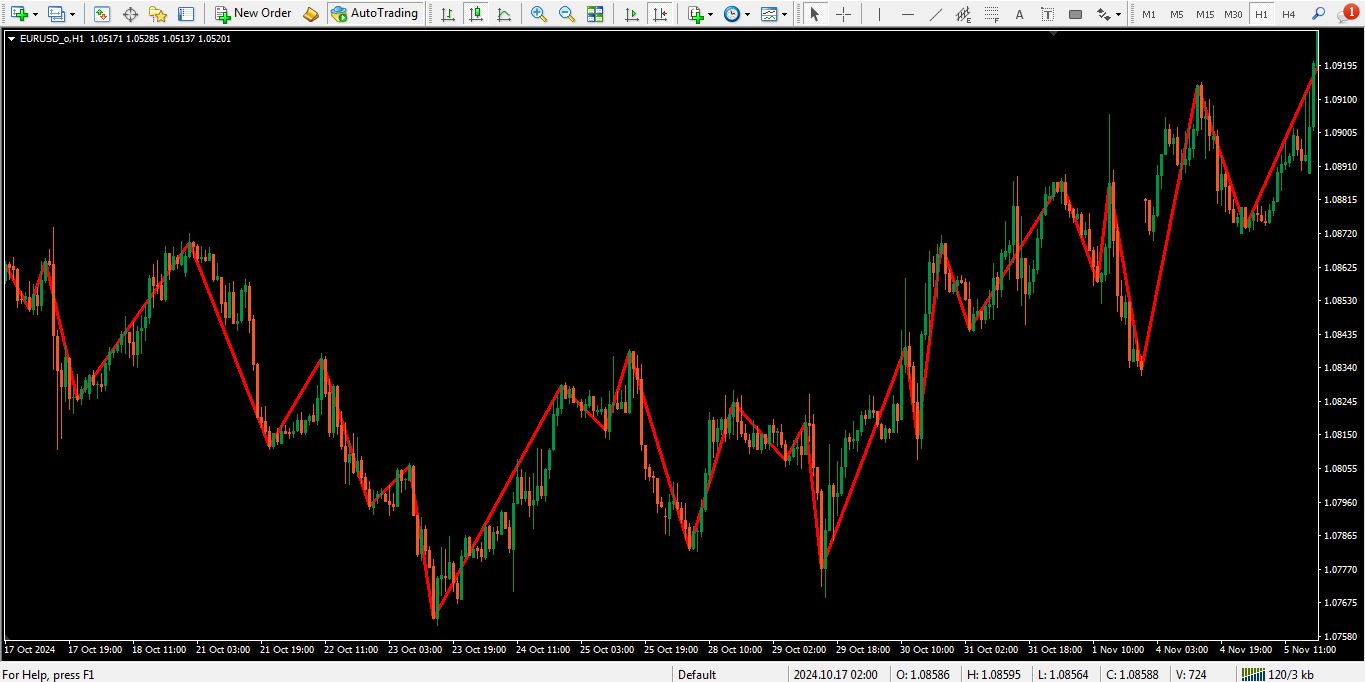Image resolution: width=1365 pixels, height=682 pixels.
Task: Expand the Profiles dropdown arrow
Action: pos(72,15)
